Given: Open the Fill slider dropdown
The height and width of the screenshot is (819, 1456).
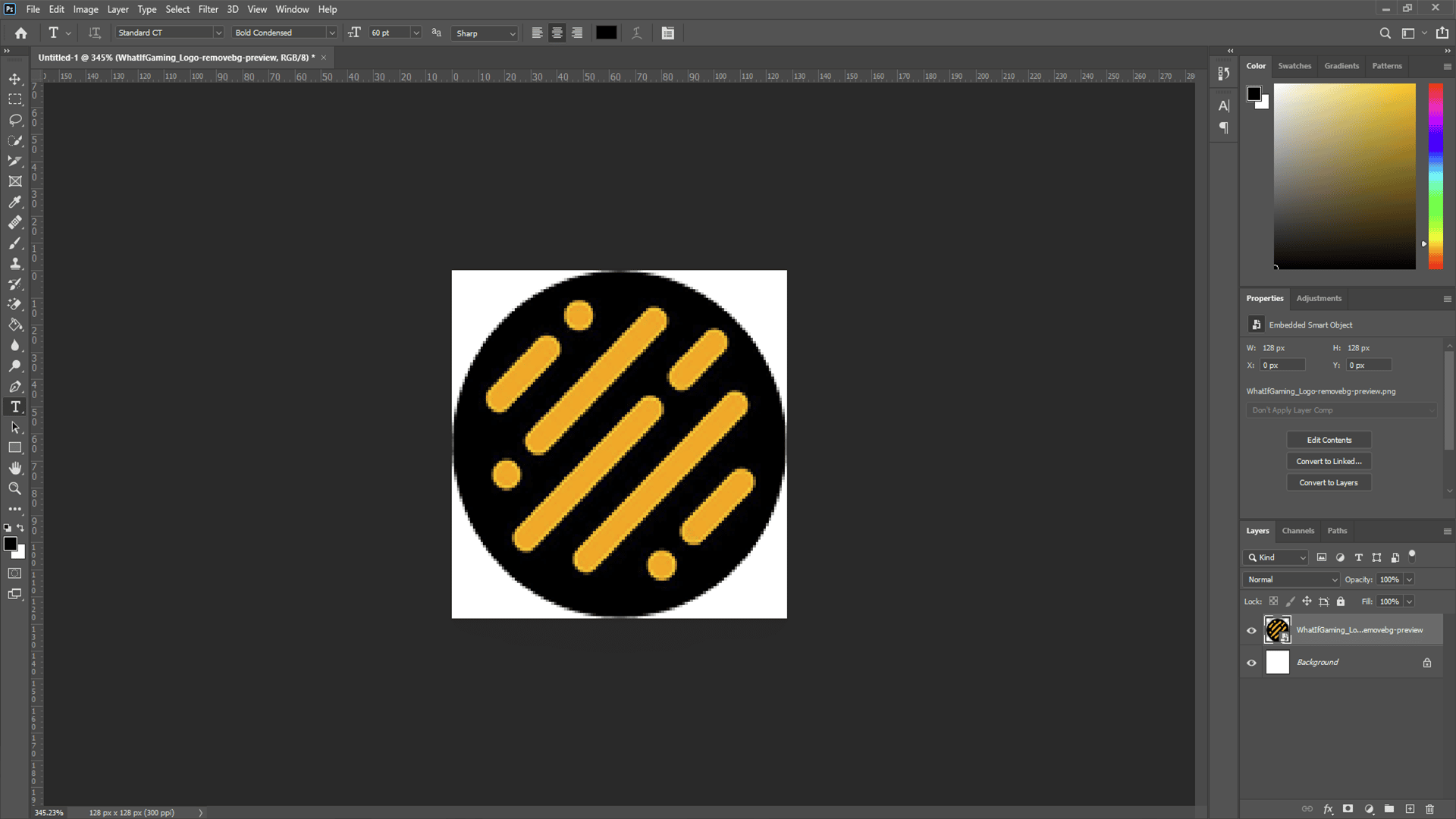Looking at the screenshot, I should (1409, 601).
